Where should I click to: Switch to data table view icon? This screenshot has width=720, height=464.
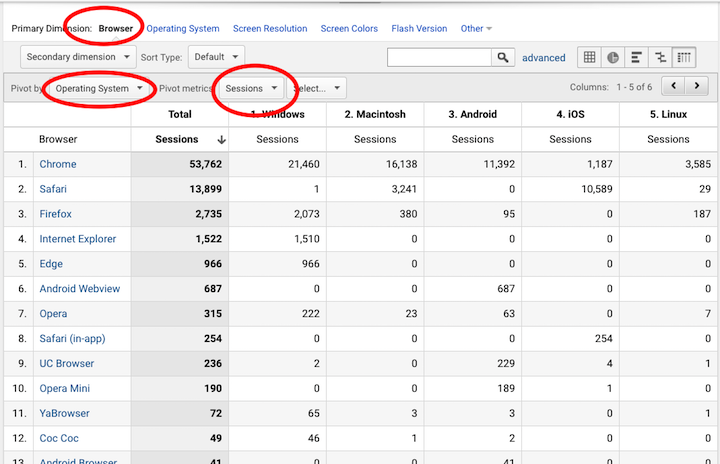tap(589, 57)
